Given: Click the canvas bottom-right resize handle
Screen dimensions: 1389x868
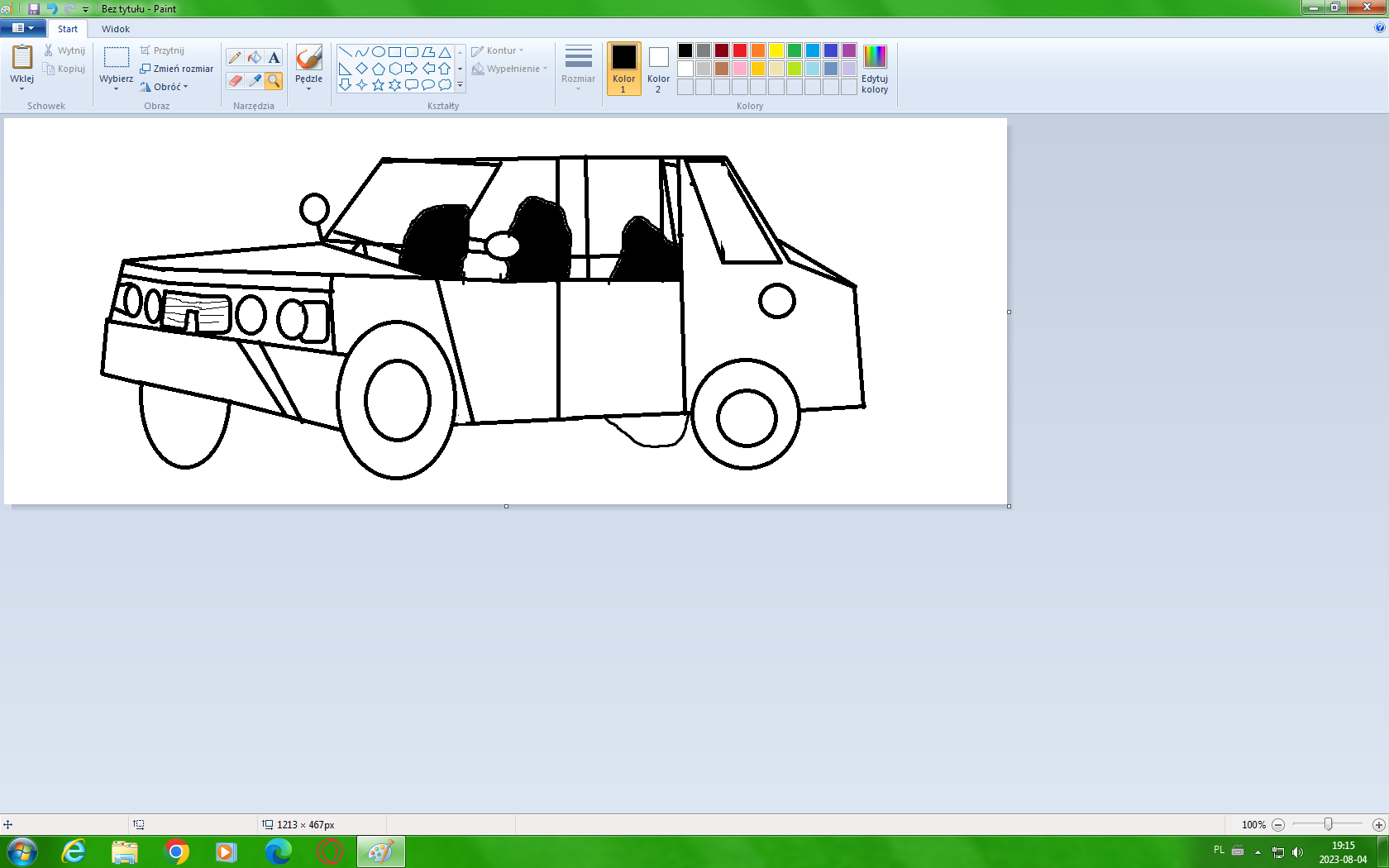Looking at the screenshot, I should tap(1009, 506).
